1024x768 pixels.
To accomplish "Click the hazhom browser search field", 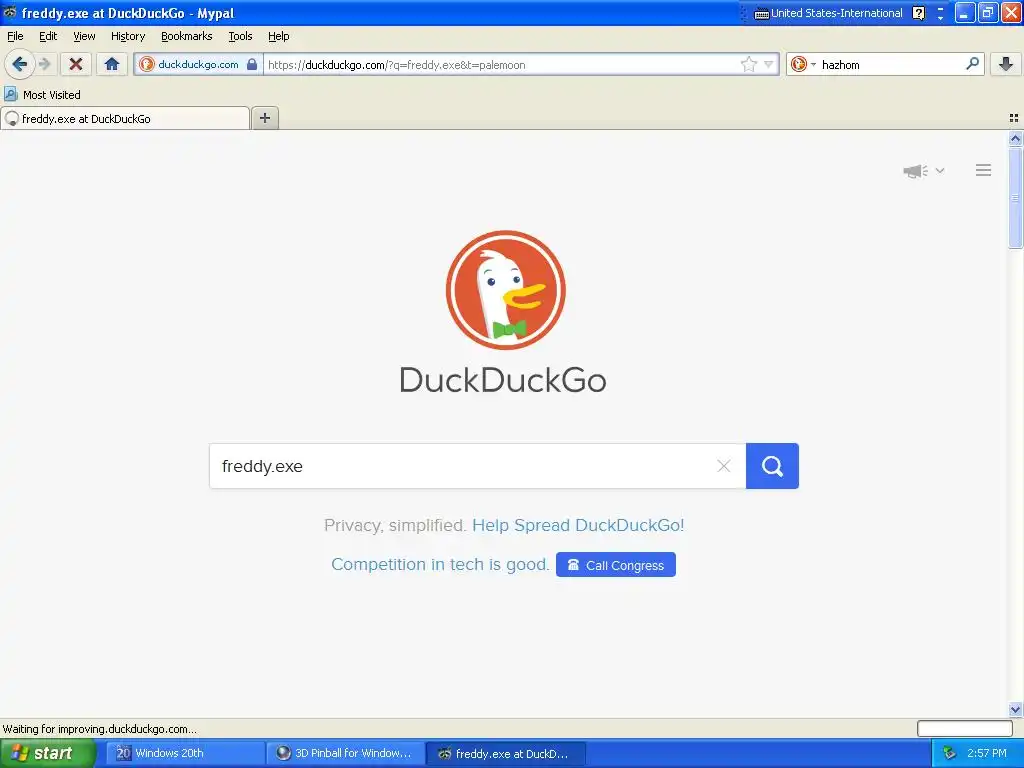I will (x=891, y=65).
